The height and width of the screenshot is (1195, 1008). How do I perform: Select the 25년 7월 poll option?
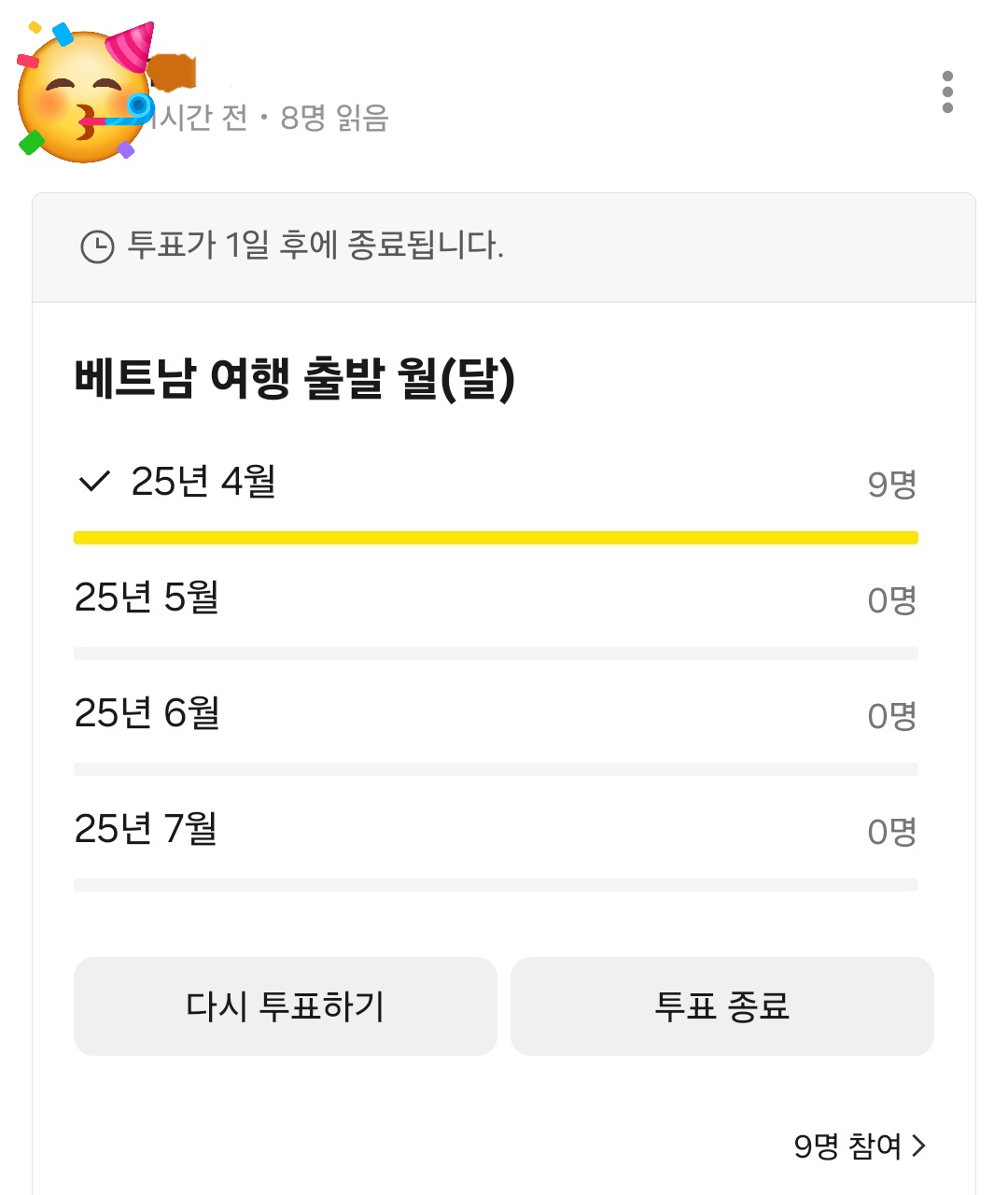point(147,829)
